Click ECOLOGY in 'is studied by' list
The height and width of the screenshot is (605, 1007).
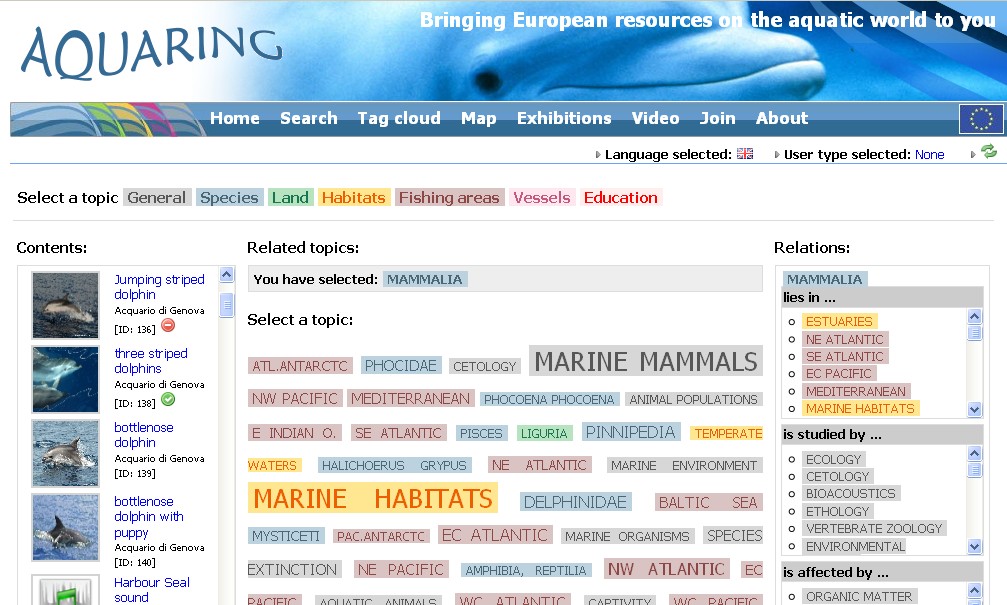click(x=834, y=459)
